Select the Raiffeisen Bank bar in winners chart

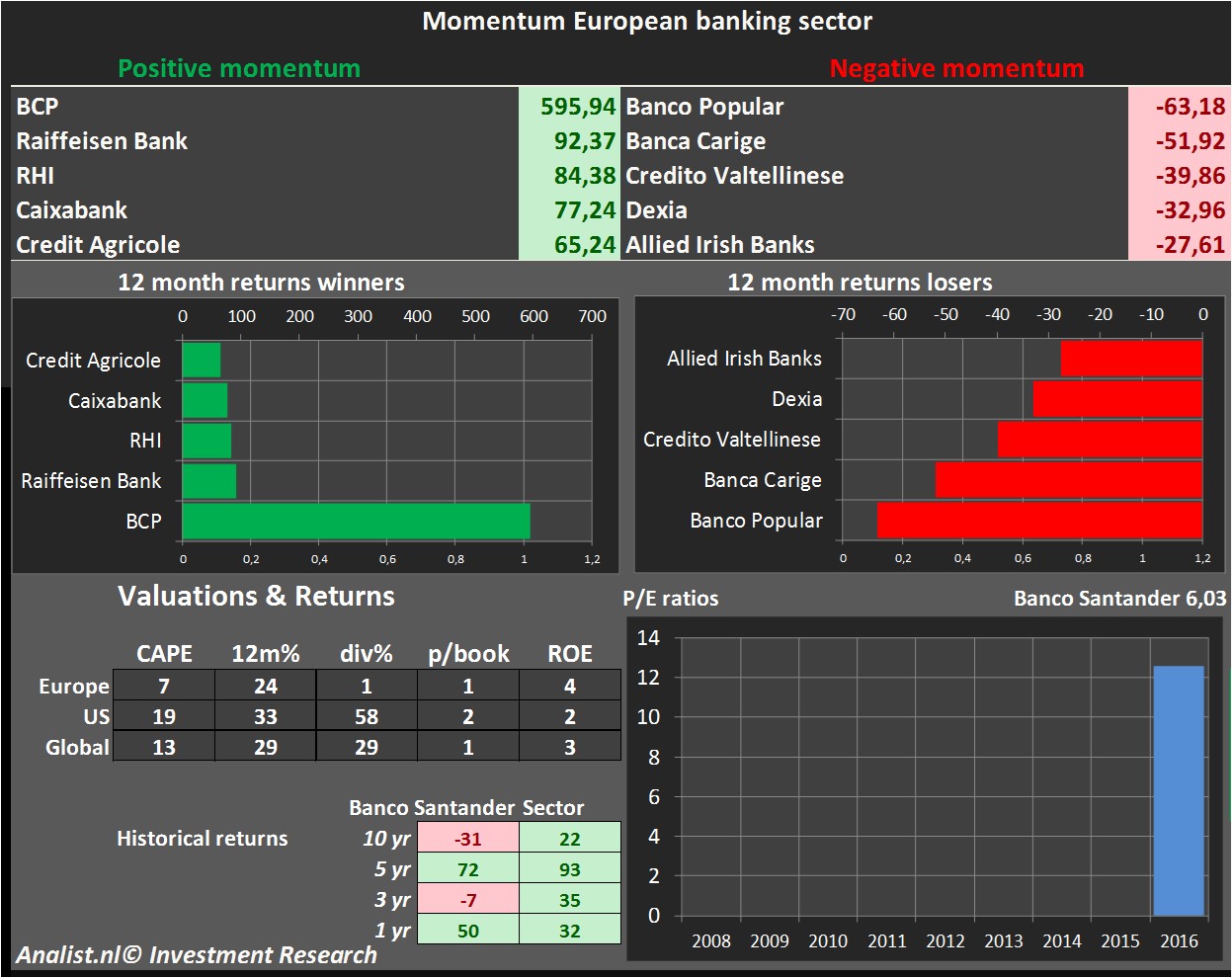click(x=209, y=481)
